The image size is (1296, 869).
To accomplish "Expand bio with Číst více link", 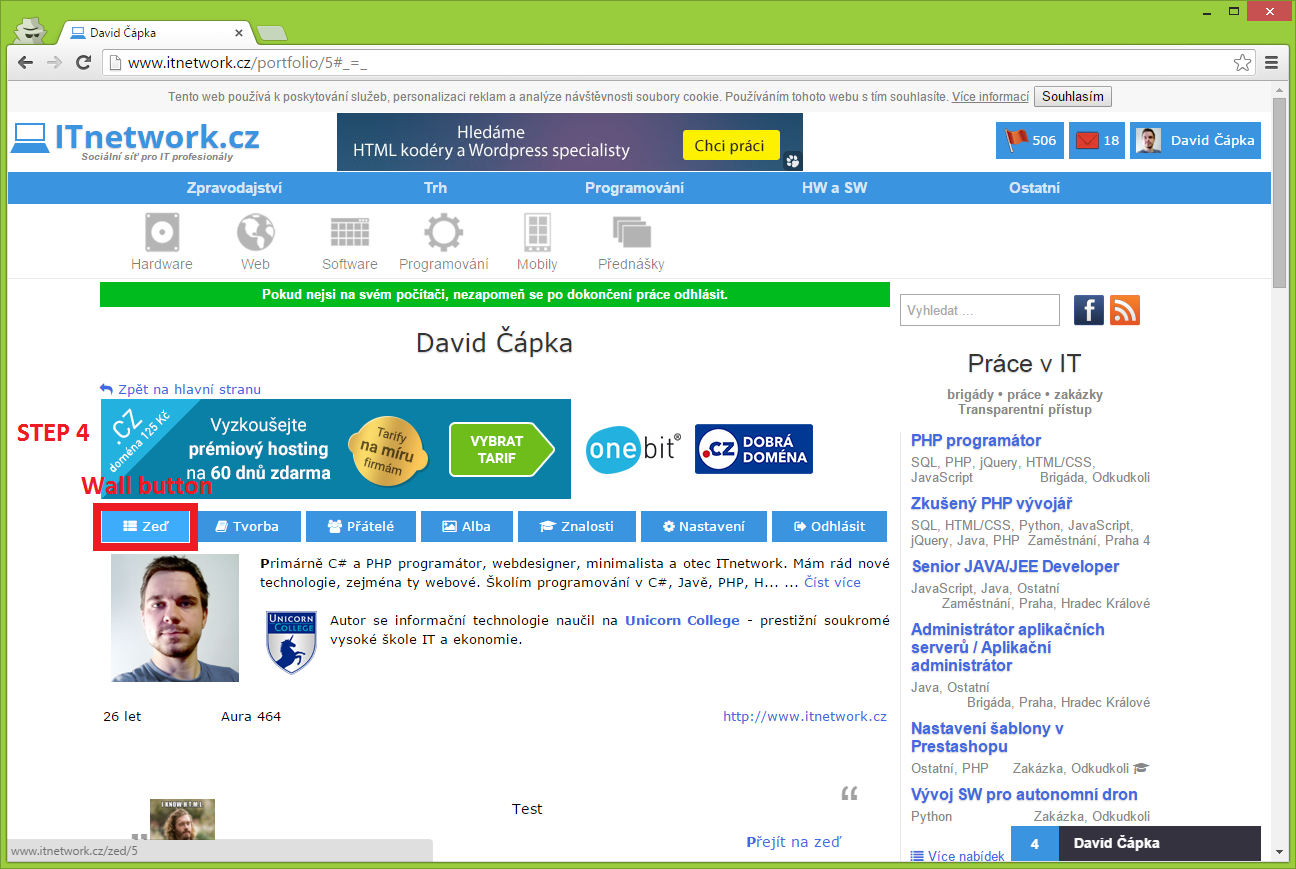I will 832,582.
